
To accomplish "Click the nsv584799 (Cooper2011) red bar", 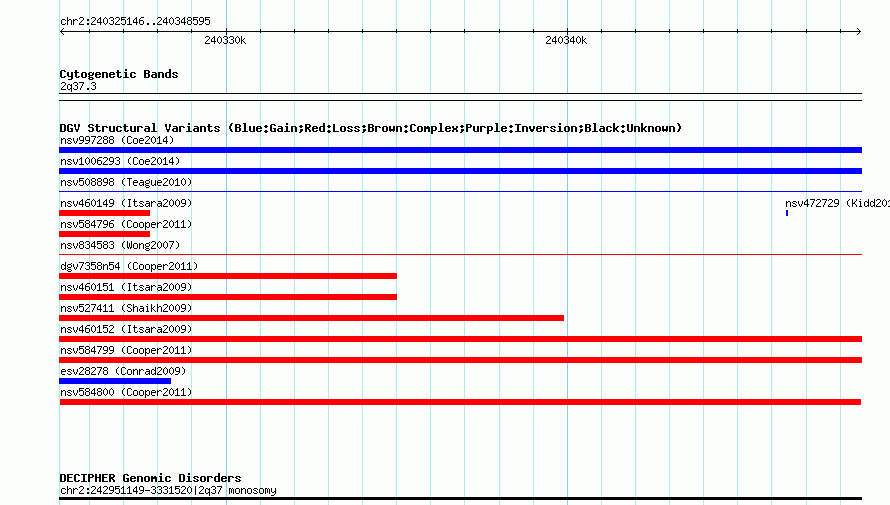I will [x=460, y=360].
